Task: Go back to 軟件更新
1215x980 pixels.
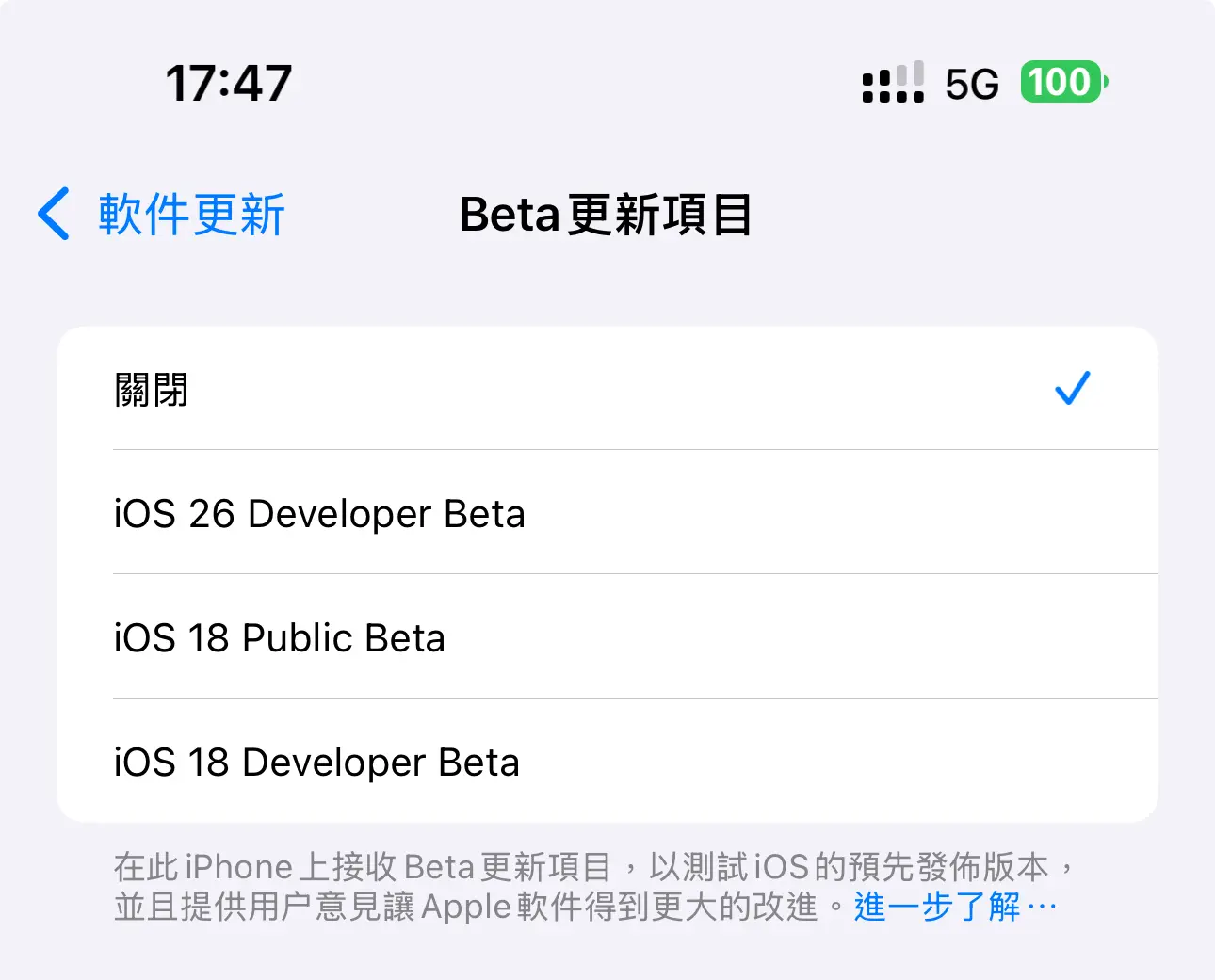Action: pos(161,214)
